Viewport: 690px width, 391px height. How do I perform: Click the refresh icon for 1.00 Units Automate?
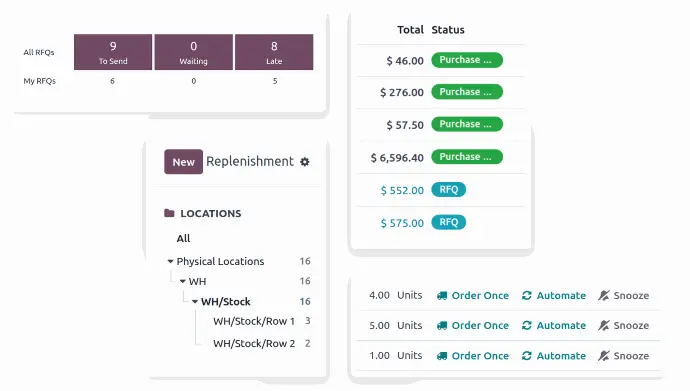pyautogui.click(x=527, y=356)
